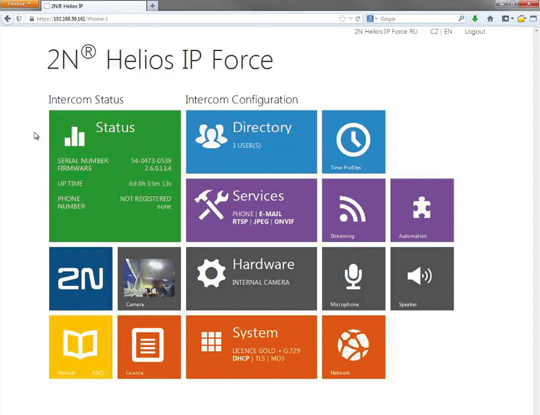Click the firmware version 2.6.0.13.4
Viewport: 540px width, 415px height.
click(x=158, y=168)
